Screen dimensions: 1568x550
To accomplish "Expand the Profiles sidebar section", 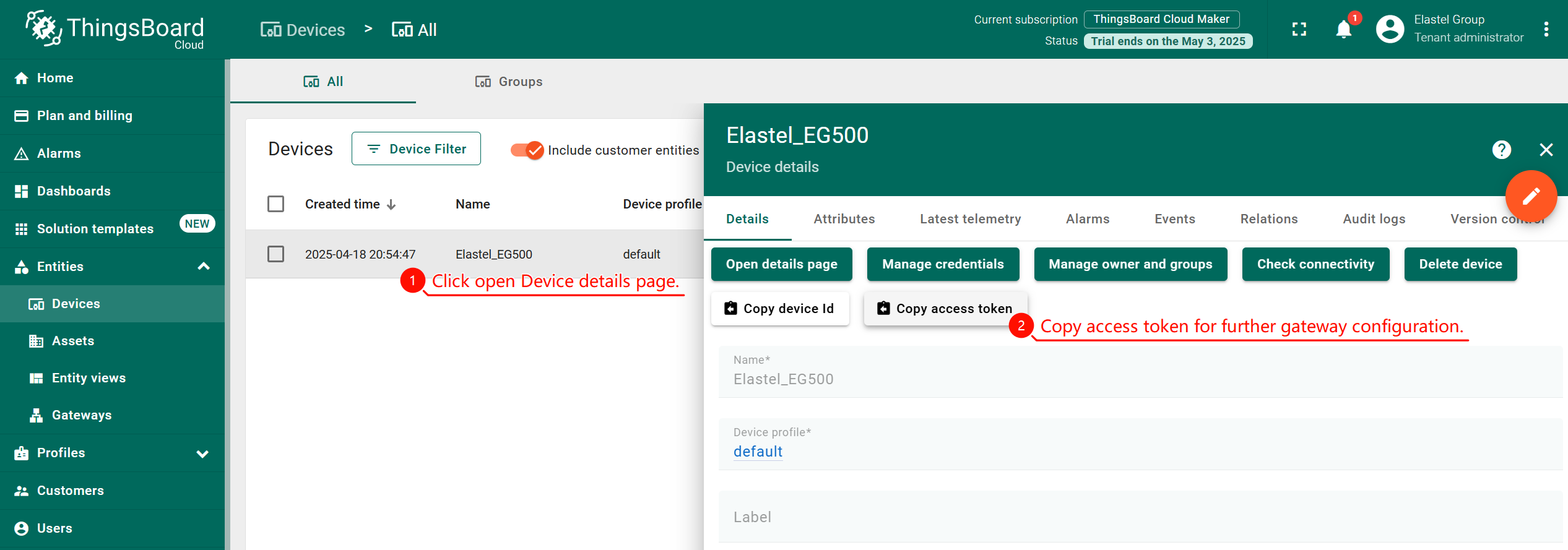I will point(202,453).
